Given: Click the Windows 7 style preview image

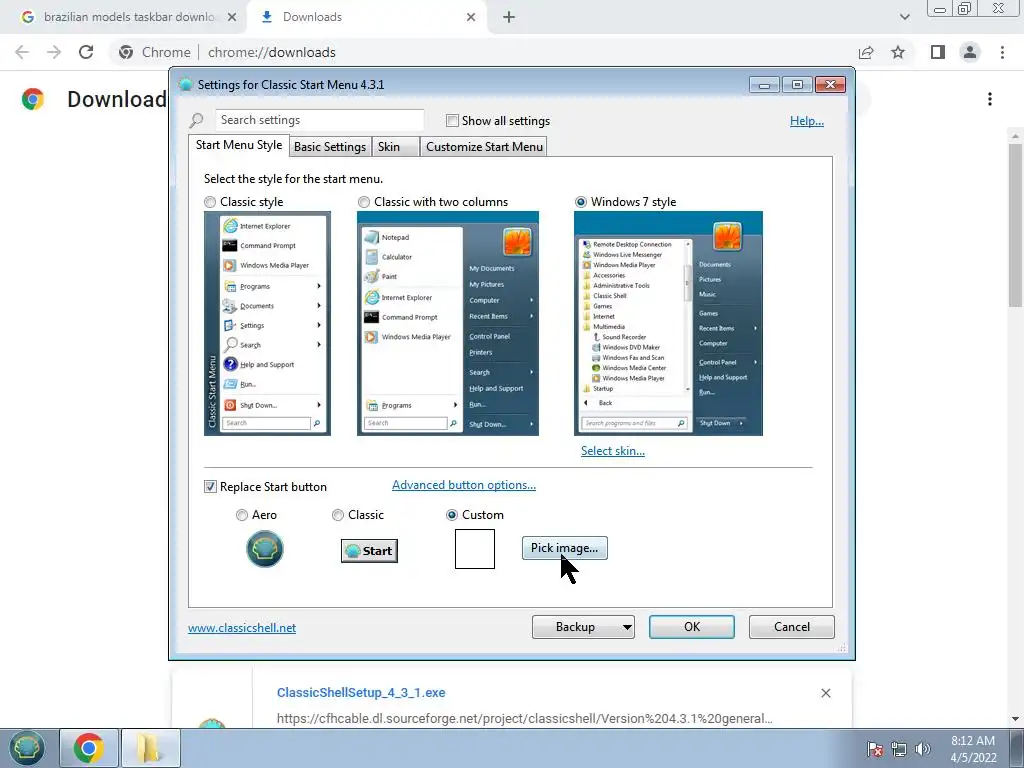Looking at the screenshot, I should [668, 323].
